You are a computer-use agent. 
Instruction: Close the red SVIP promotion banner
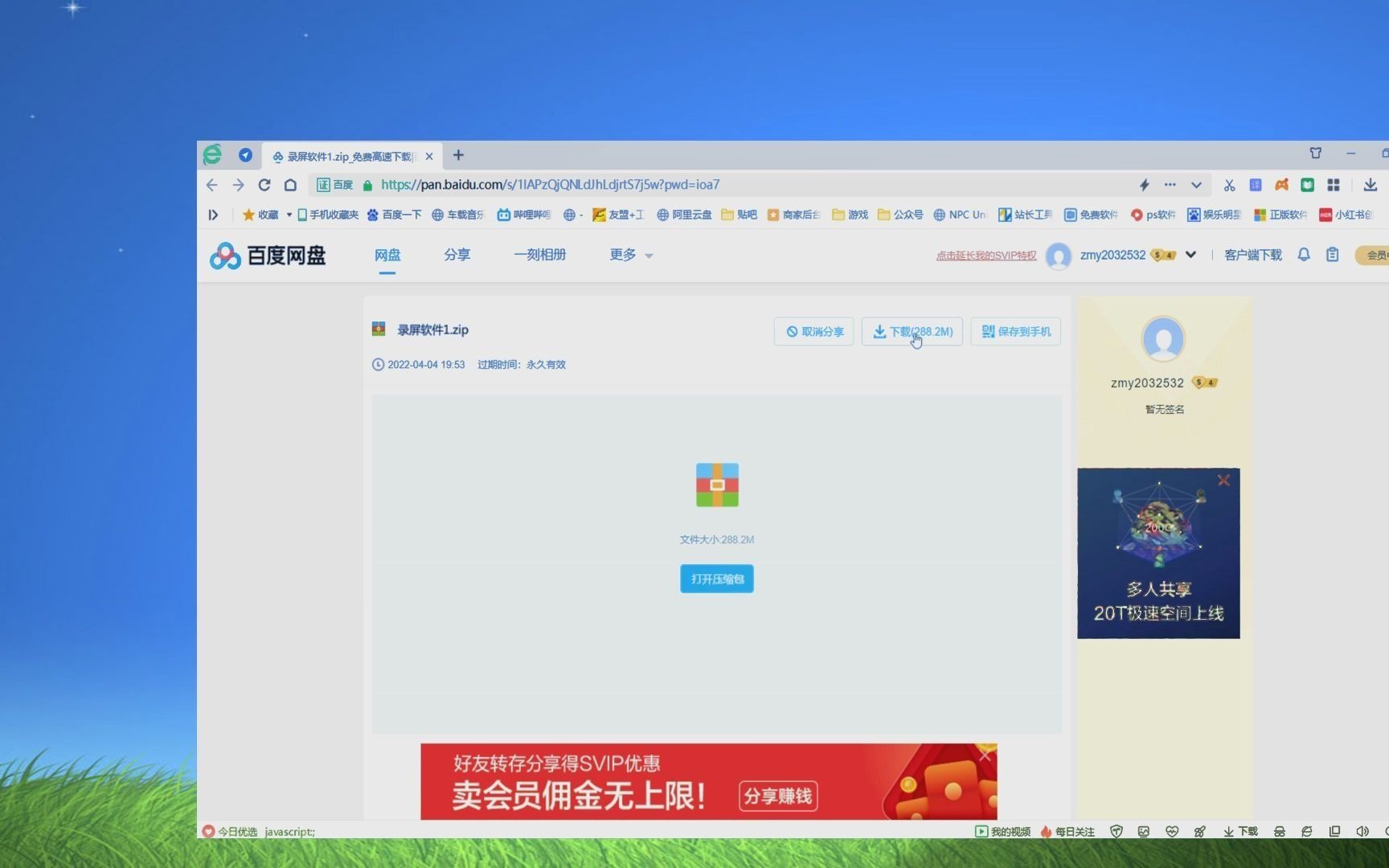[985, 754]
